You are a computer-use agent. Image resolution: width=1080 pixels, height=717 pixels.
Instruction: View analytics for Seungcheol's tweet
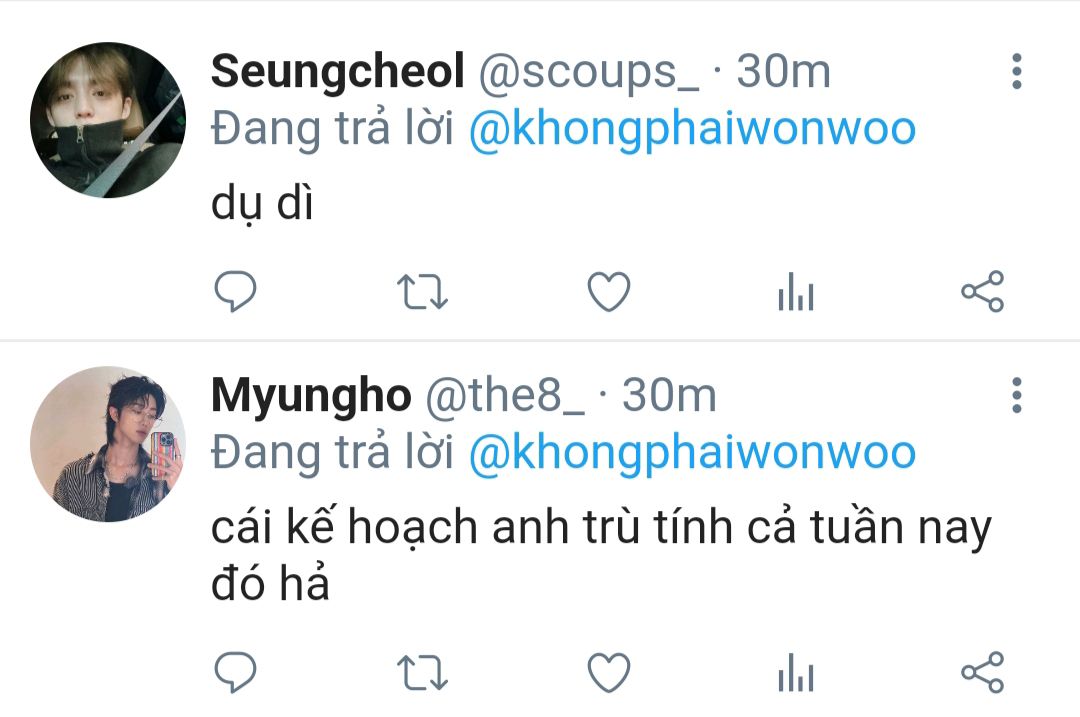tap(796, 291)
